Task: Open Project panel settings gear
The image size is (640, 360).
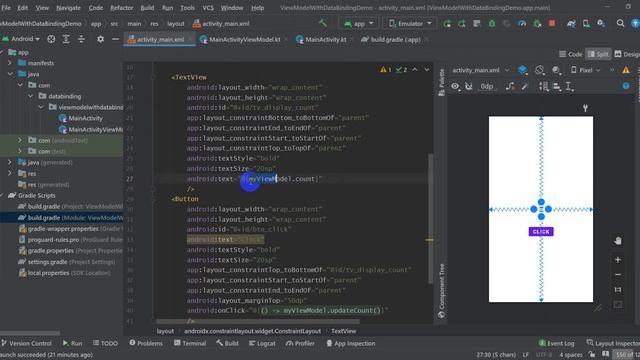Action: coord(100,39)
